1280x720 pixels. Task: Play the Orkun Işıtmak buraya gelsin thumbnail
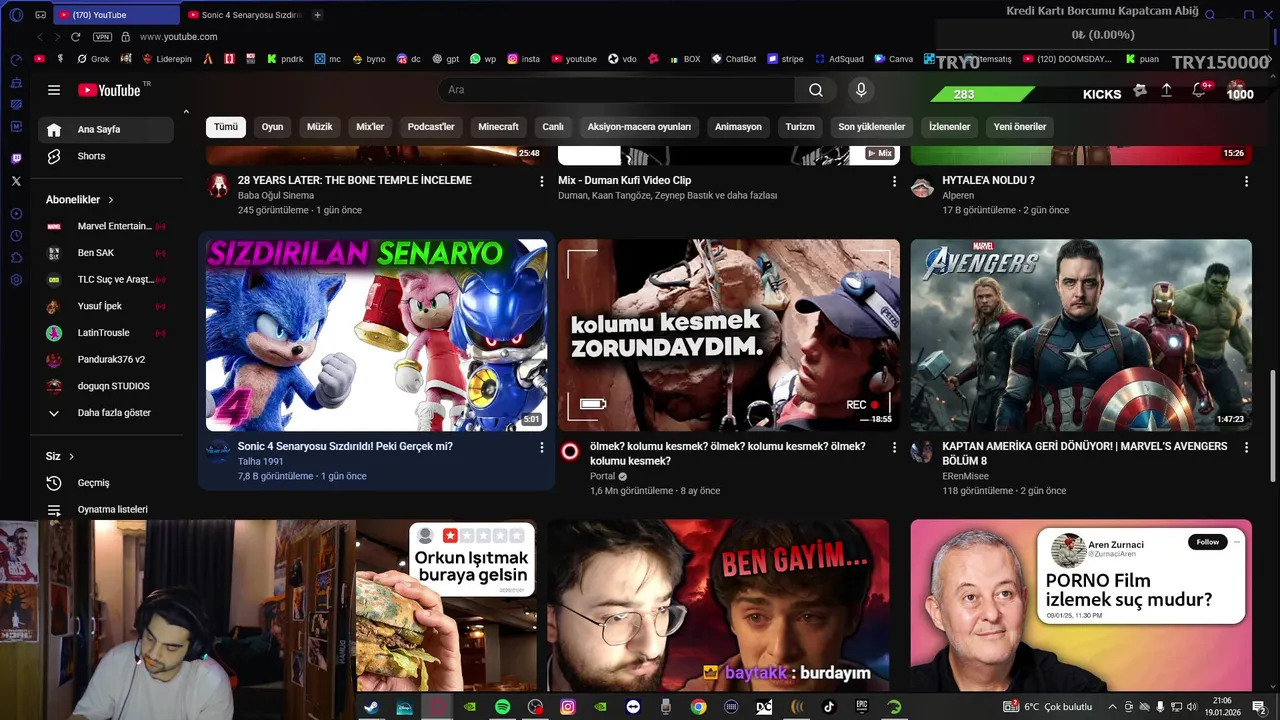coord(447,605)
